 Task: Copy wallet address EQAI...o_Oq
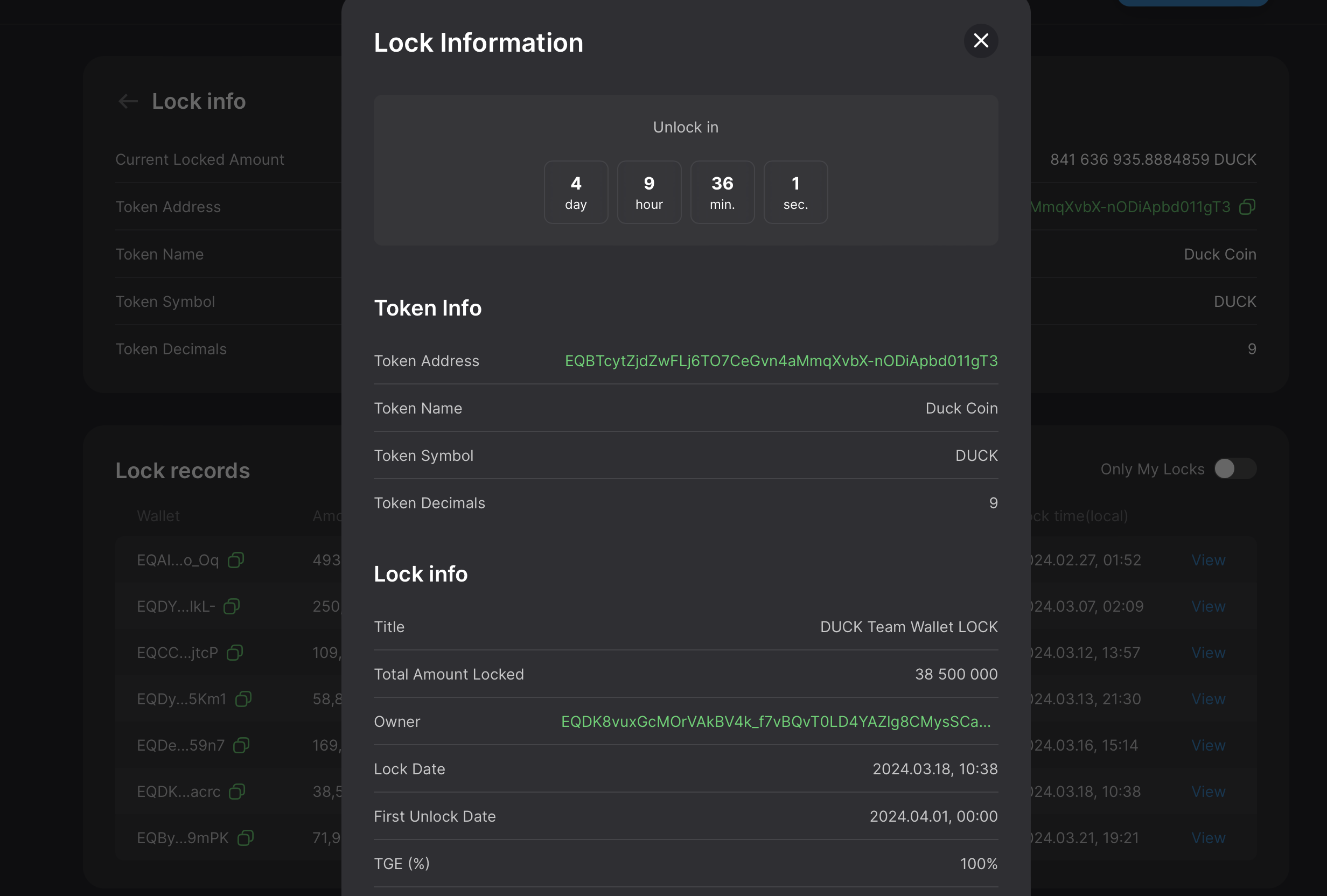(236, 560)
